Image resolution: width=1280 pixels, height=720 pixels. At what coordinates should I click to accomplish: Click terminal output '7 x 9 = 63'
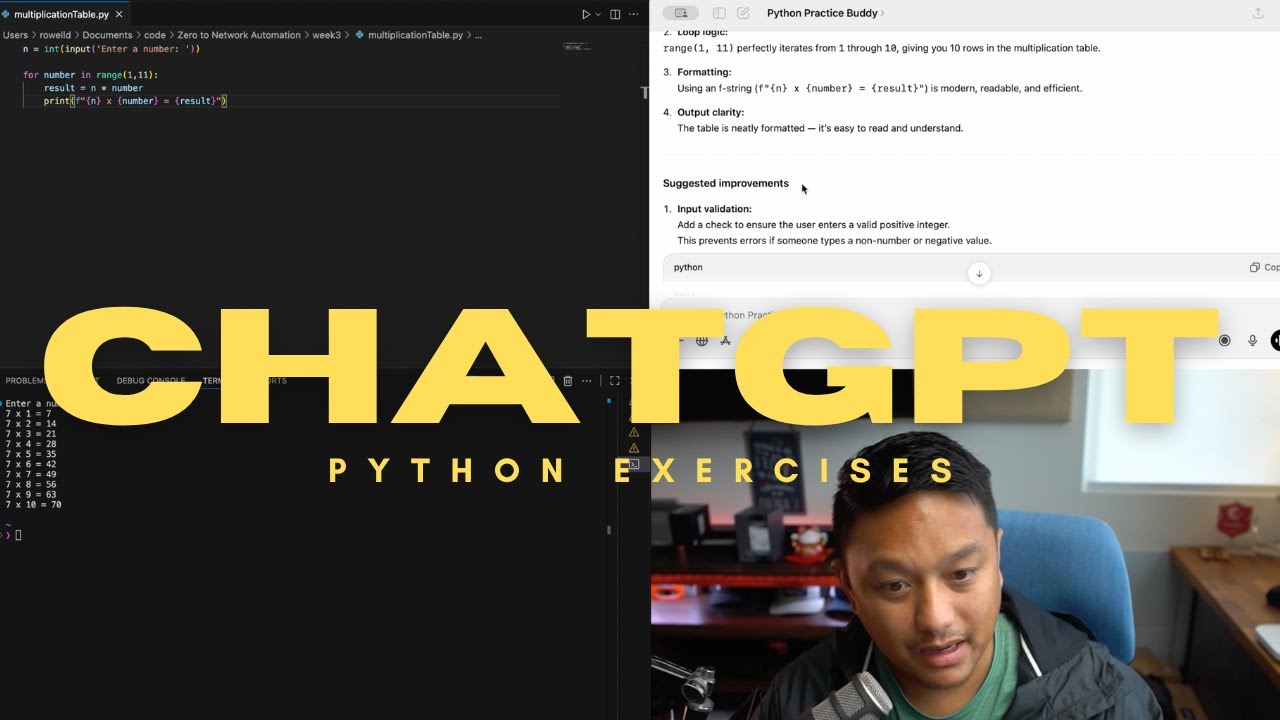(30, 494)
